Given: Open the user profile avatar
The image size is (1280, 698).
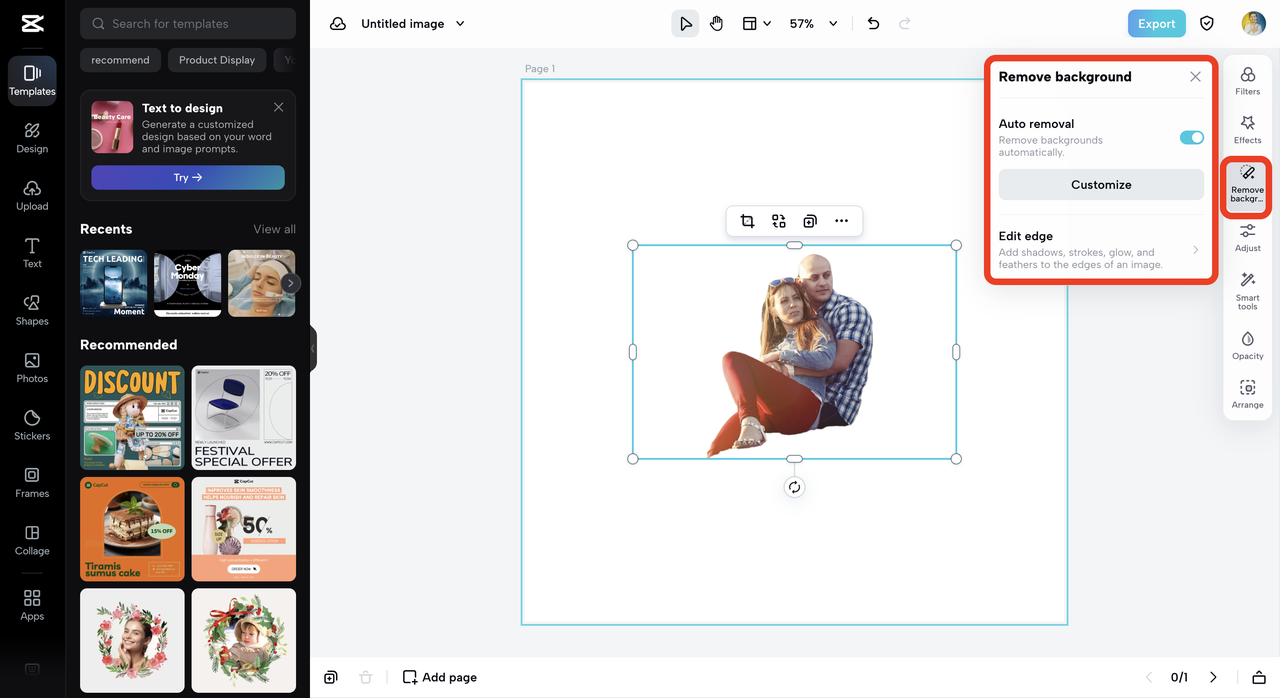Looking at the screenshot, I should [1253, 24].
